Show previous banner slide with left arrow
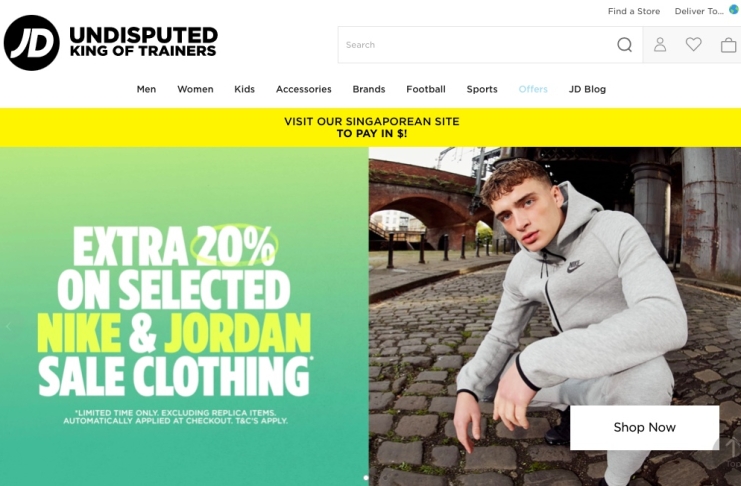 coord(8,326)
